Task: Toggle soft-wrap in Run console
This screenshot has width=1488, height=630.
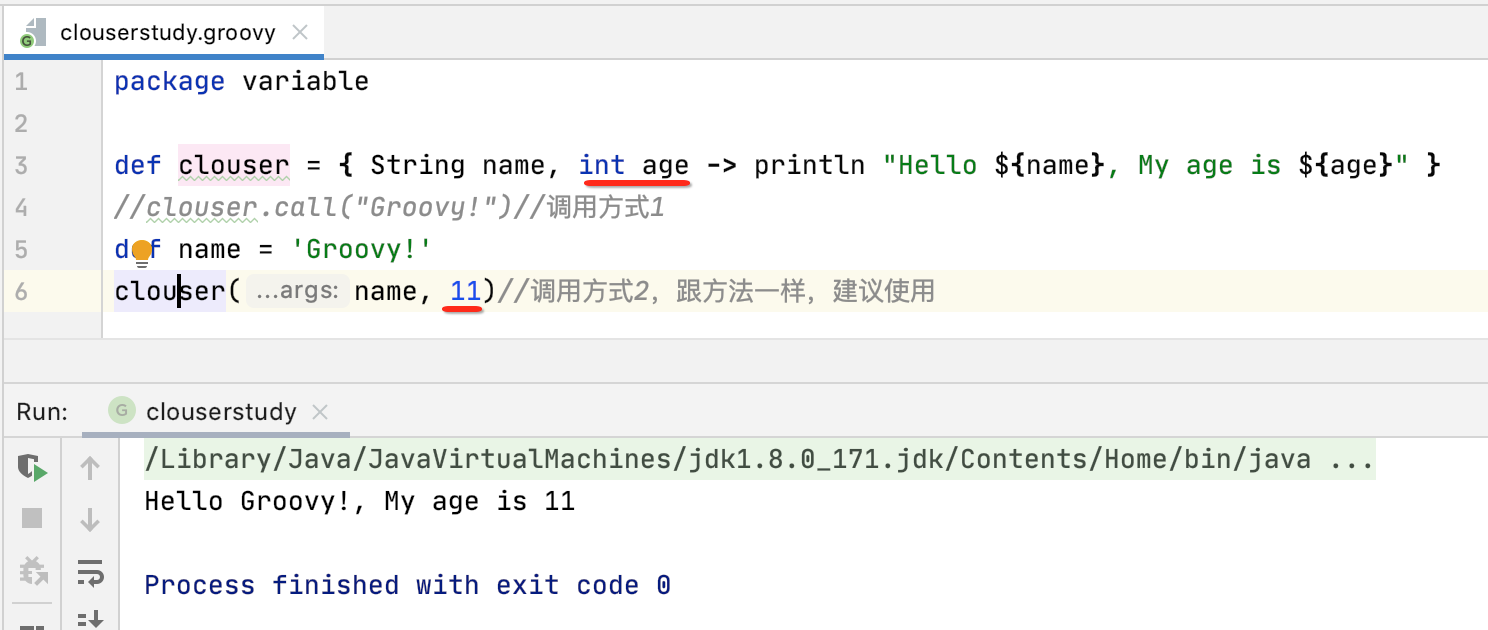Action: click(x=90, y=572)
